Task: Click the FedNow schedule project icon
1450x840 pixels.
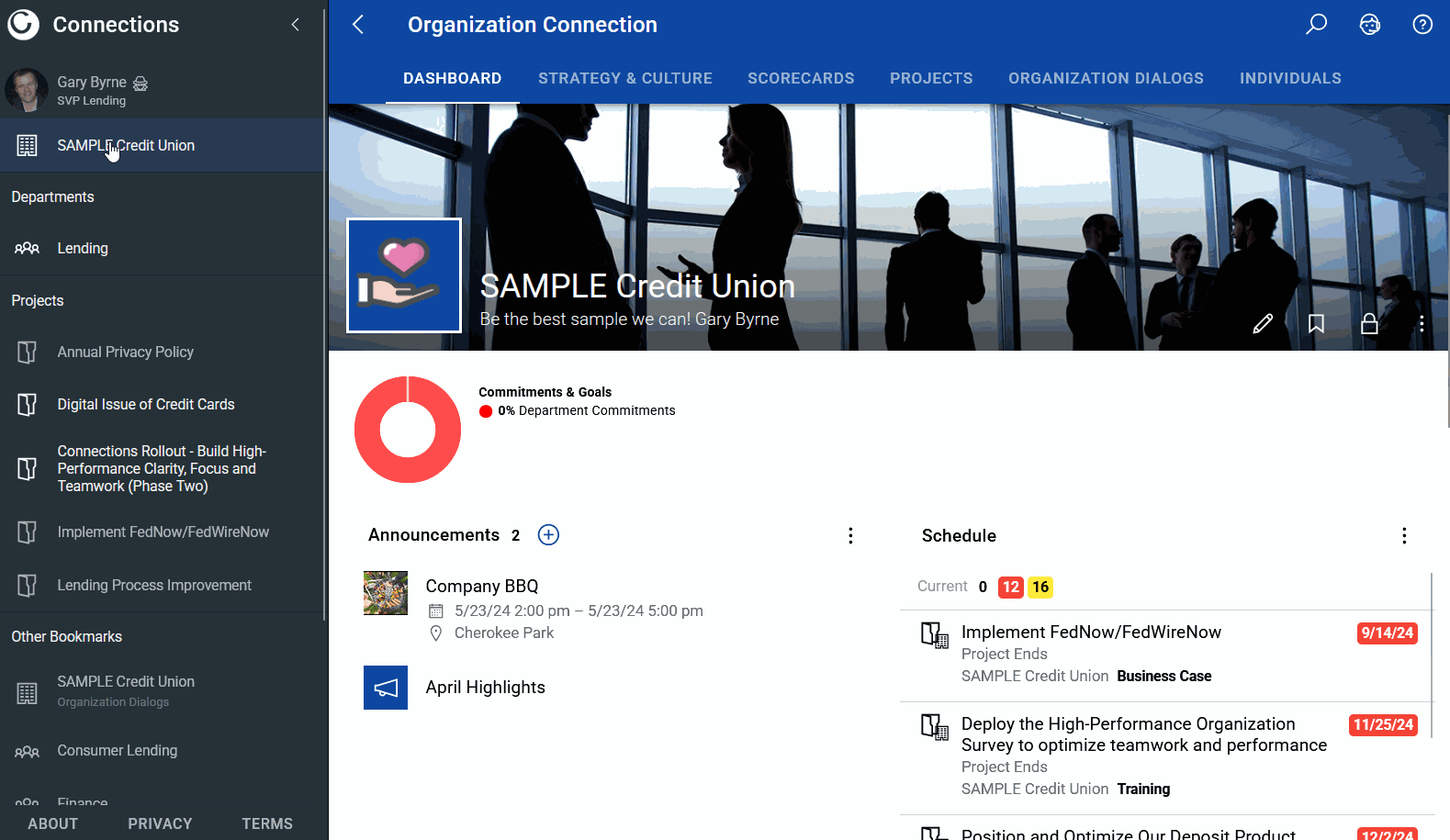Action: tap(935, 635)
